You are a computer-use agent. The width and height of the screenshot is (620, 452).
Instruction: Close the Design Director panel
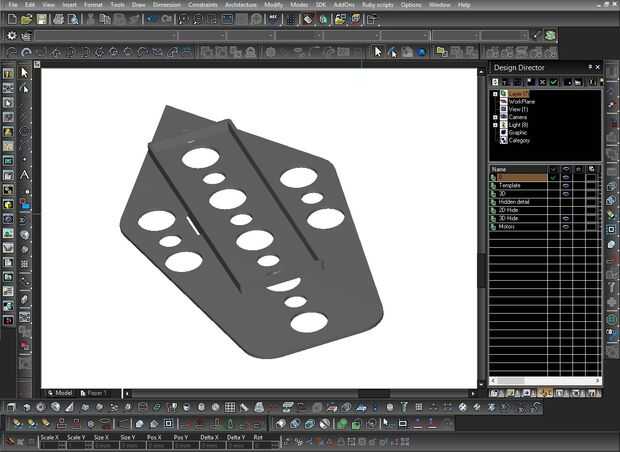[x=598, y=67]
